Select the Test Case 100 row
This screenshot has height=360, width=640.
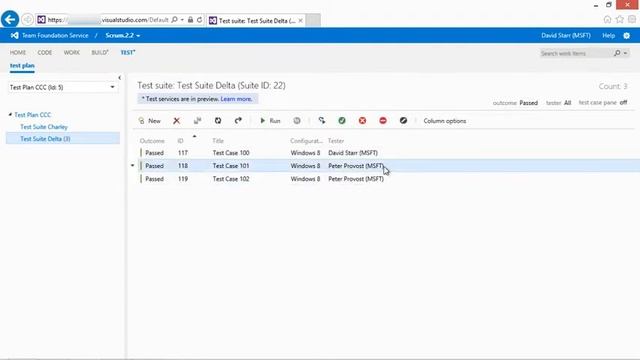point(386,153)
